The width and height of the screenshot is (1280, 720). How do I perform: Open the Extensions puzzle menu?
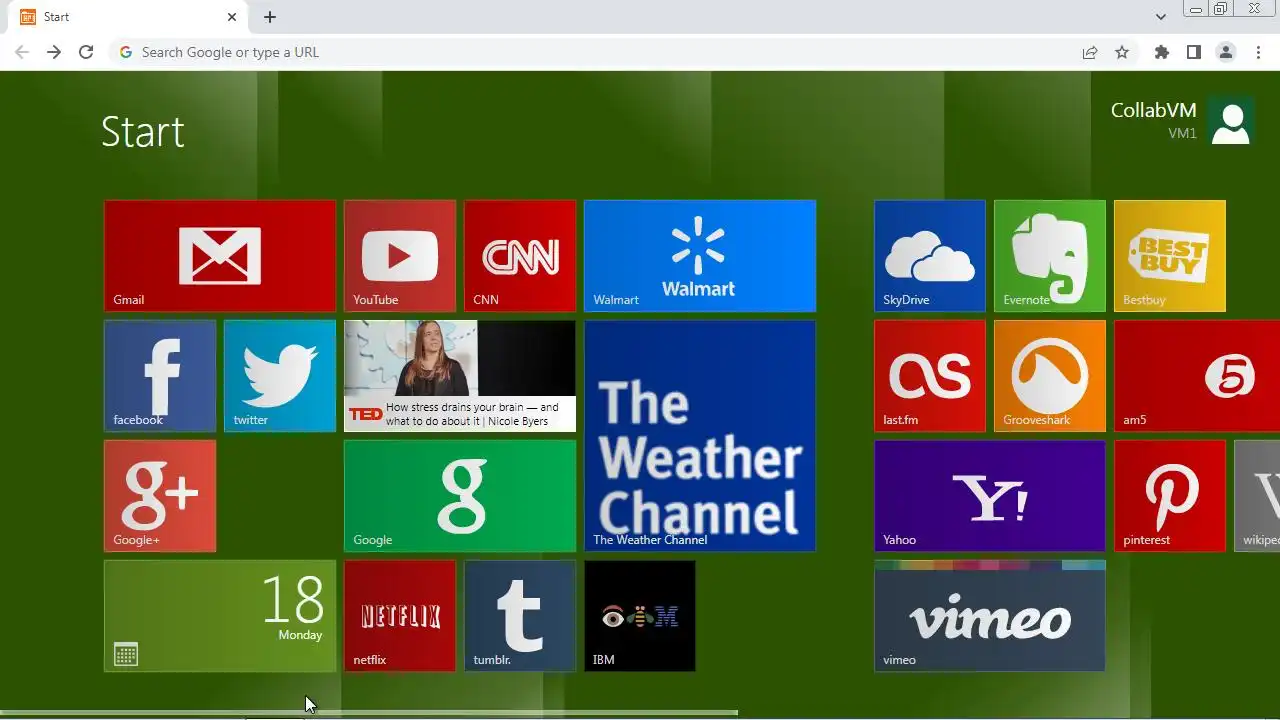point(1162,52)
